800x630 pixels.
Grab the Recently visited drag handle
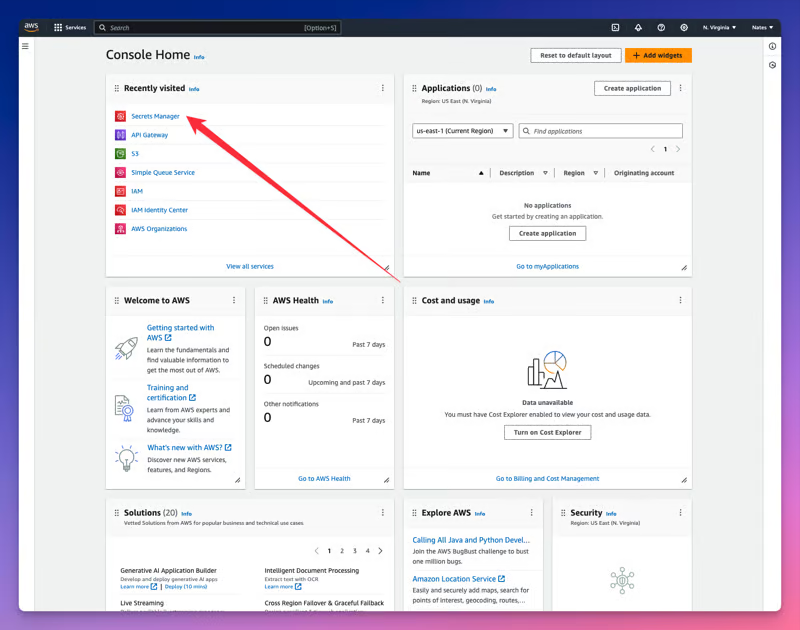coord(117,88)
